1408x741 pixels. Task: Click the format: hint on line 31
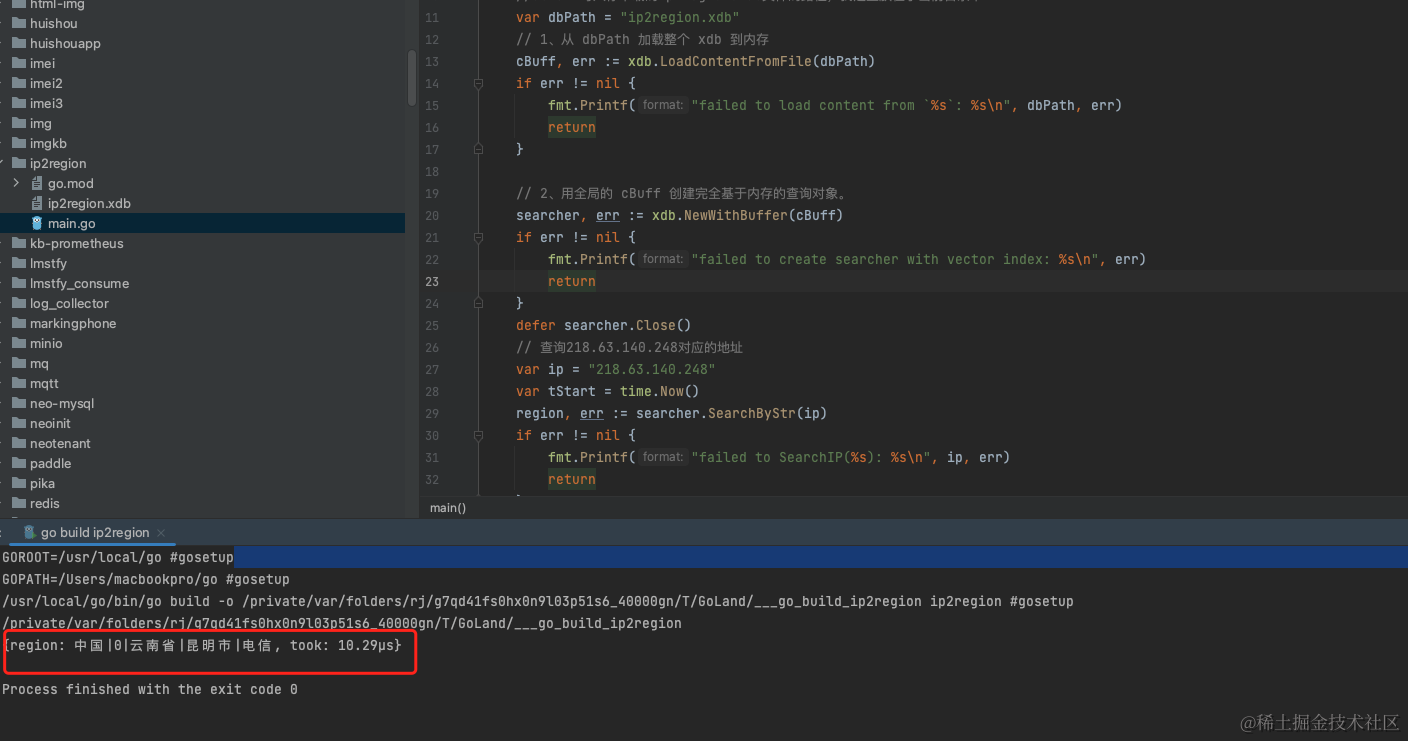[x=662, y=457]
